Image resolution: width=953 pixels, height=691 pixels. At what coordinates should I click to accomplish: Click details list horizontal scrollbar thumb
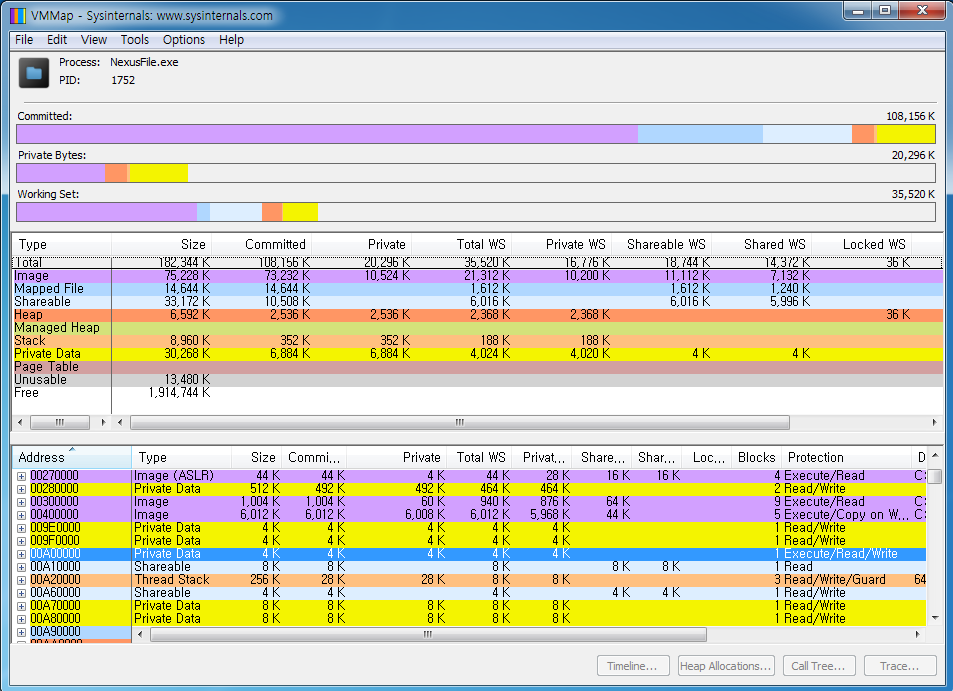tap(428, 634)
